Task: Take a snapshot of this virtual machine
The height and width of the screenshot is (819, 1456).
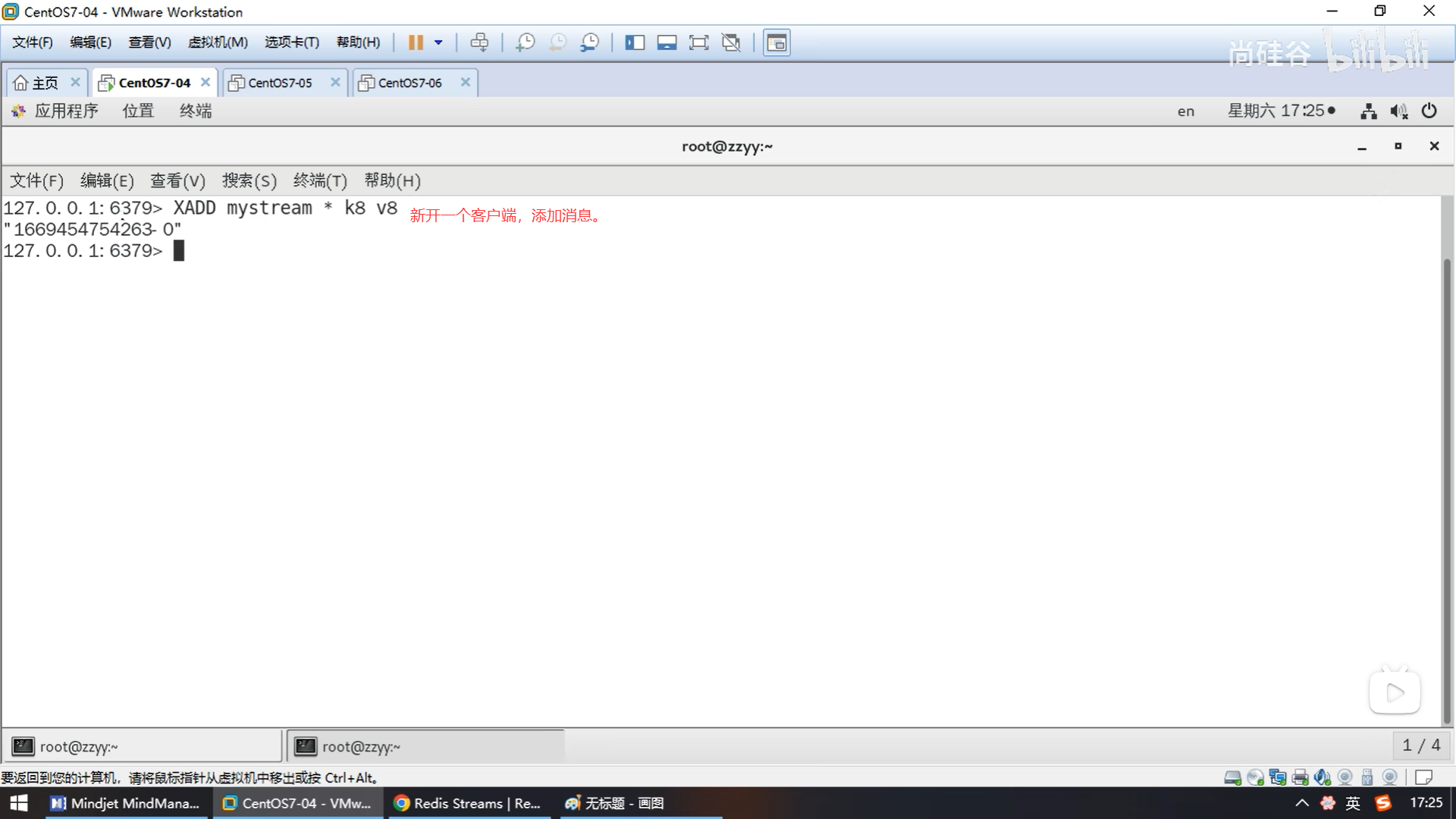Action: (525, 42)
